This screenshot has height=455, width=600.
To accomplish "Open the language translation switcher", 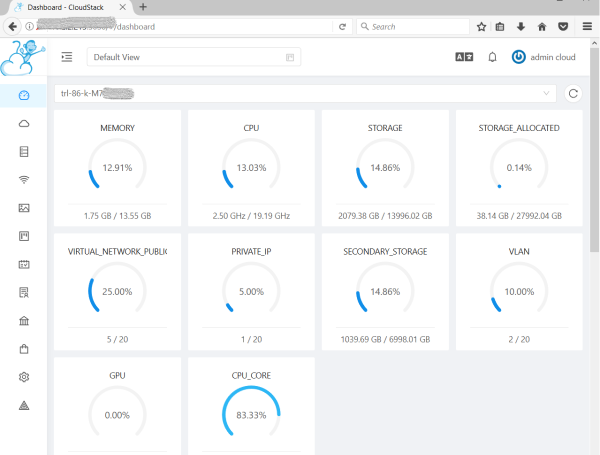I will (464, 57).
